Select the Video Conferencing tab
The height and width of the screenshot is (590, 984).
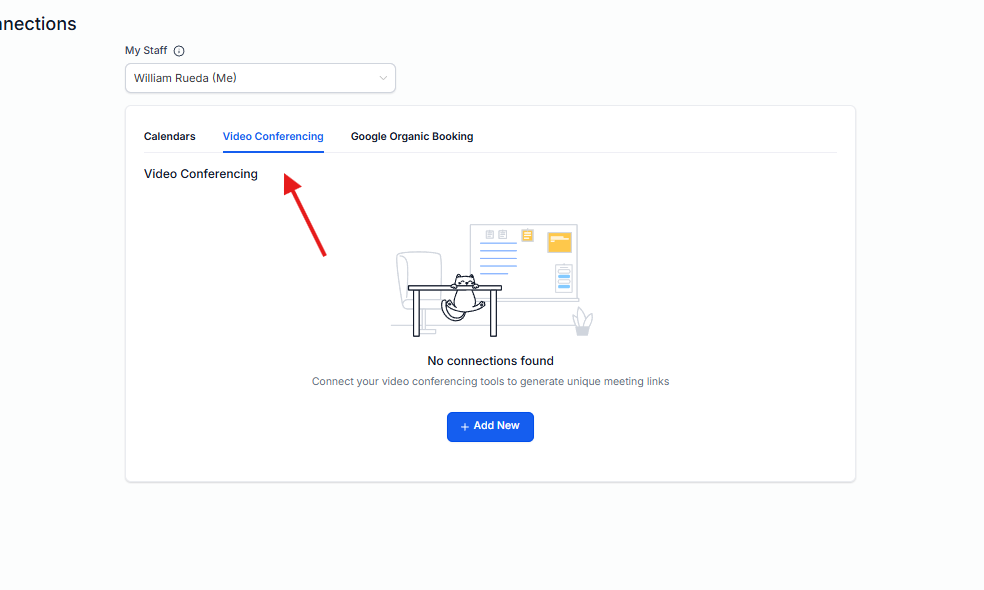coord(273,136)
